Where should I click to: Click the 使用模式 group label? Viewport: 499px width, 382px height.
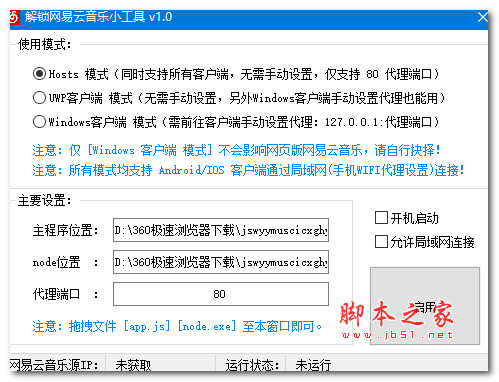coord(45,44)
